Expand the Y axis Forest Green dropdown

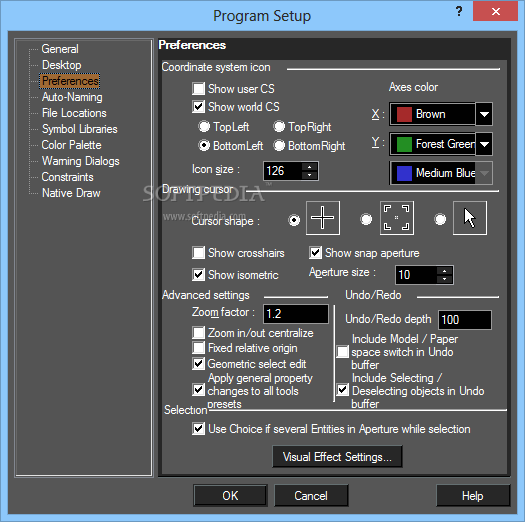[x=484, y=144]
